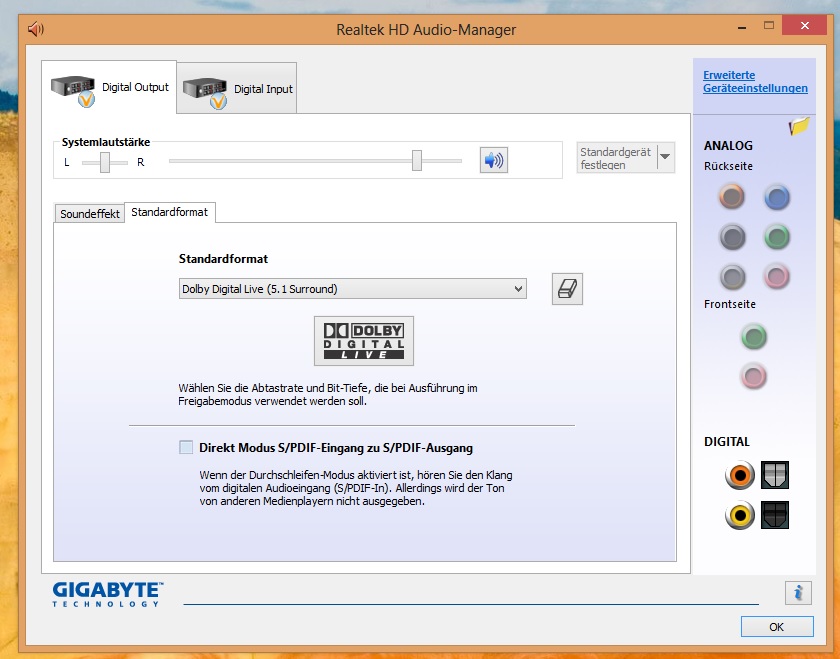
Task: Open Erweiterte Geräteeinstellungen link
Action: coord(755,81)
